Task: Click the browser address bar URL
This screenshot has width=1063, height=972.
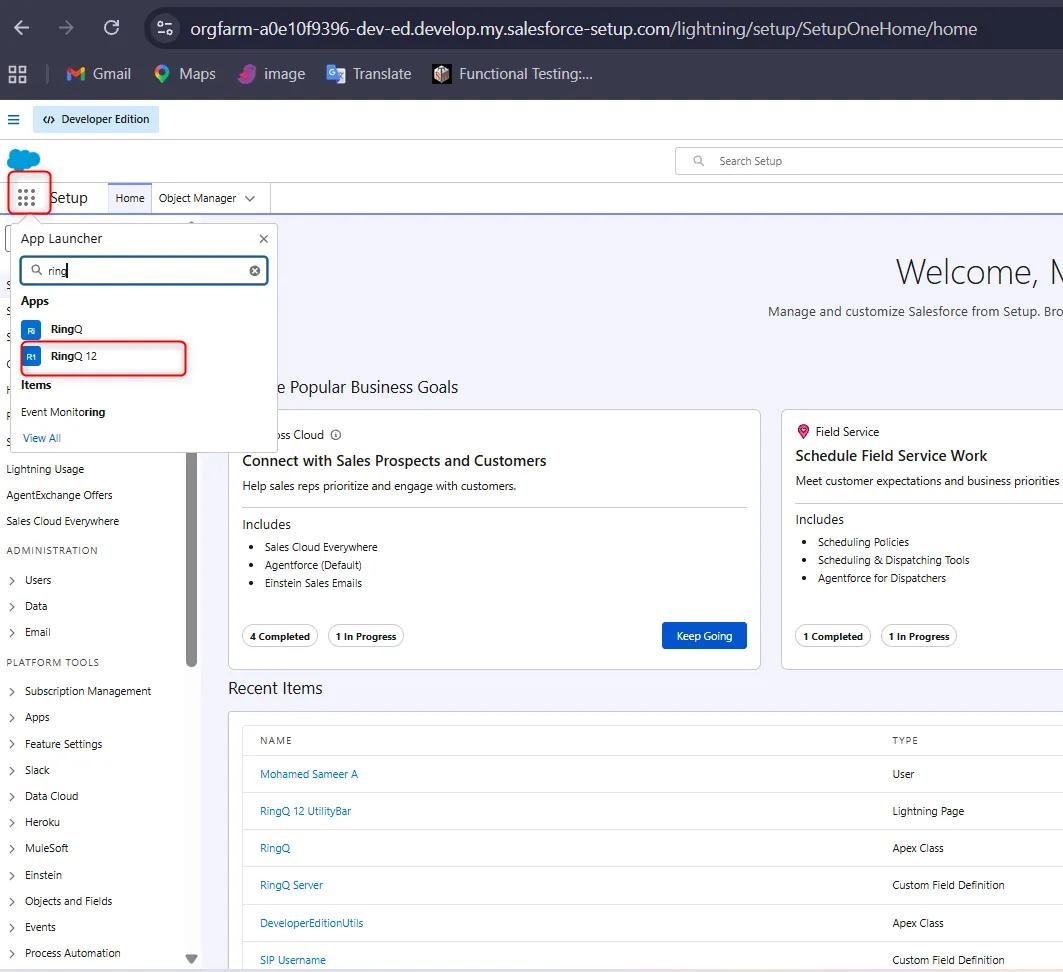Action: click(584, 28)
